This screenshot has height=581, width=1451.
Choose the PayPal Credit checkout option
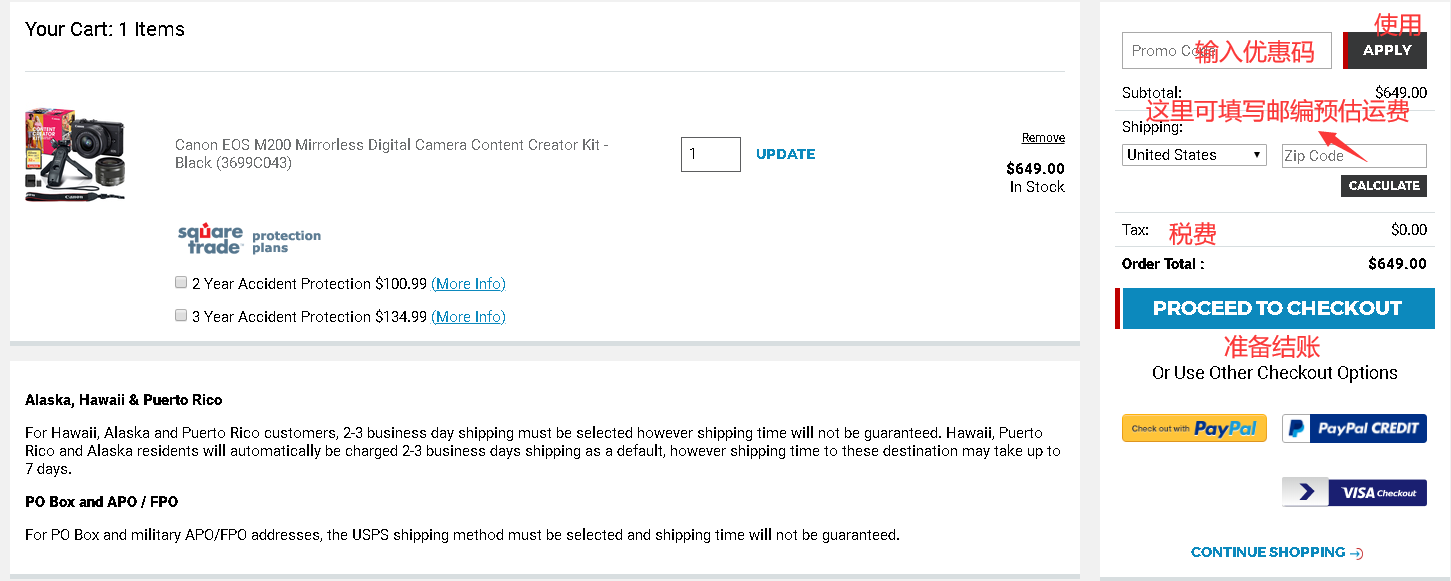click(1354, 428)
